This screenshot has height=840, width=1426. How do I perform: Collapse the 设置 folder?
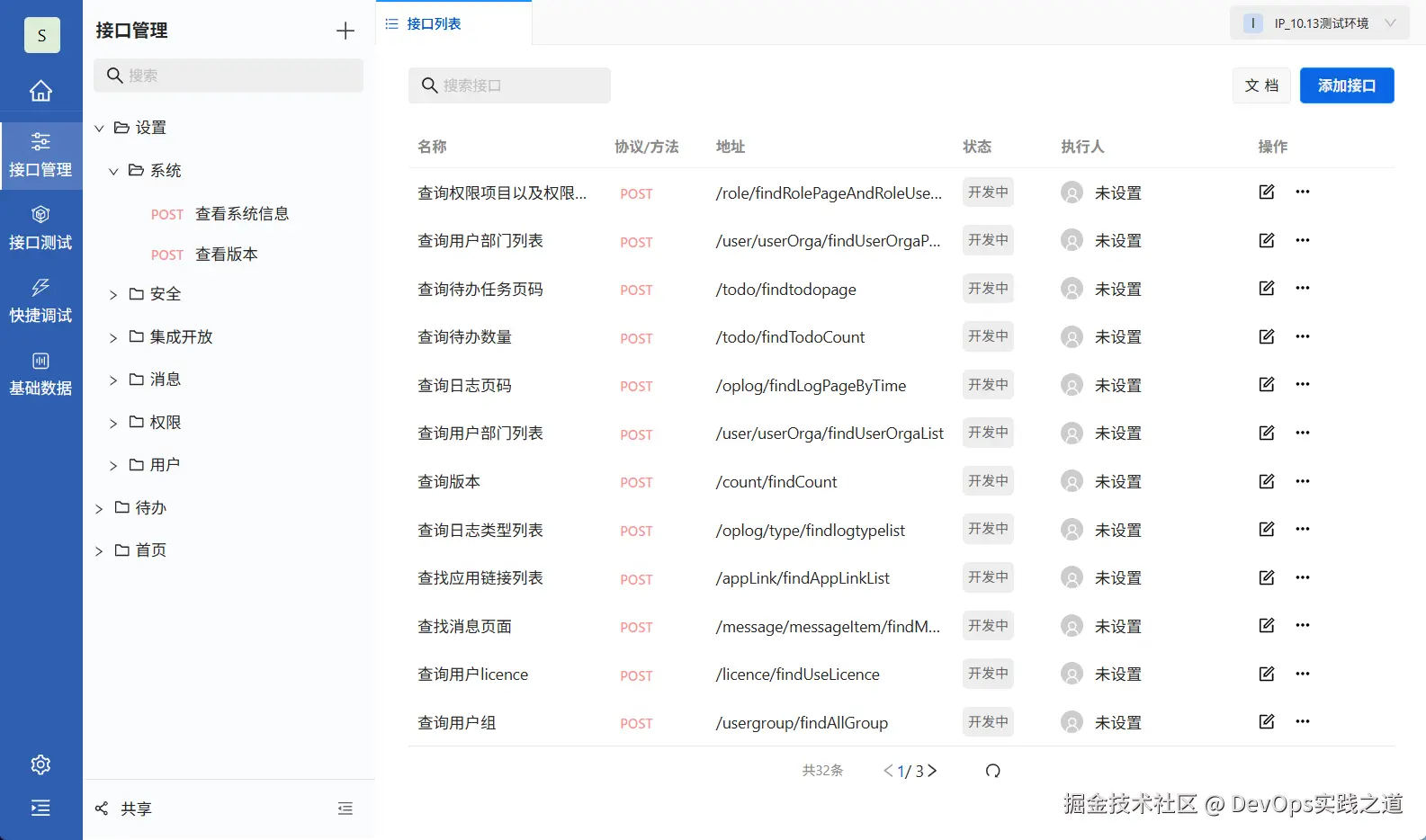100,129
